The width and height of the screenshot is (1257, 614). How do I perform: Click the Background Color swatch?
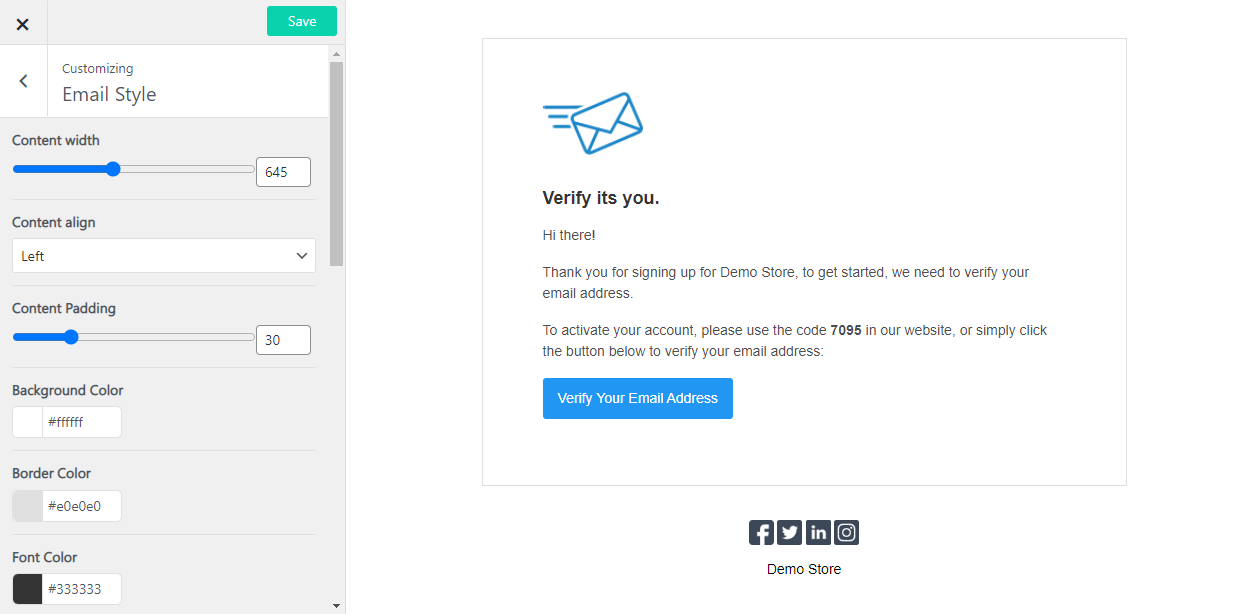coord(25,421)
